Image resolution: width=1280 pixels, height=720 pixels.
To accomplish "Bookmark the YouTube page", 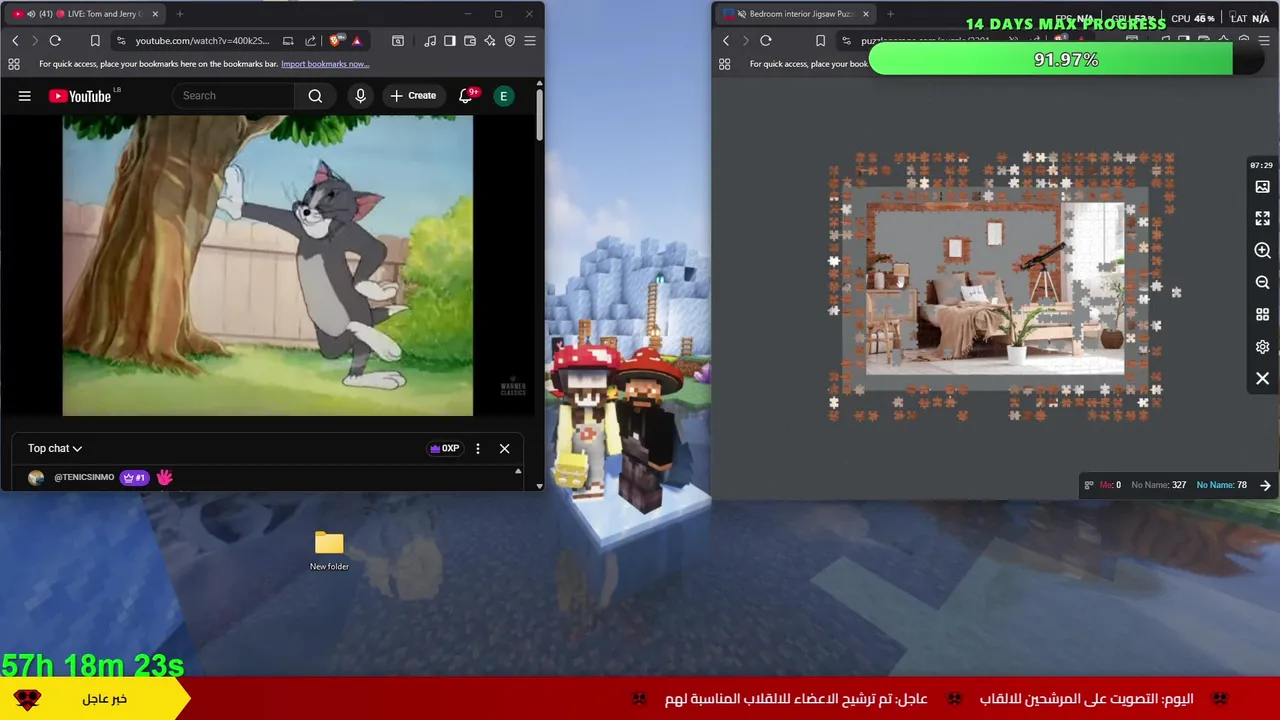I will pyautogui.click(x=95, y=41).
